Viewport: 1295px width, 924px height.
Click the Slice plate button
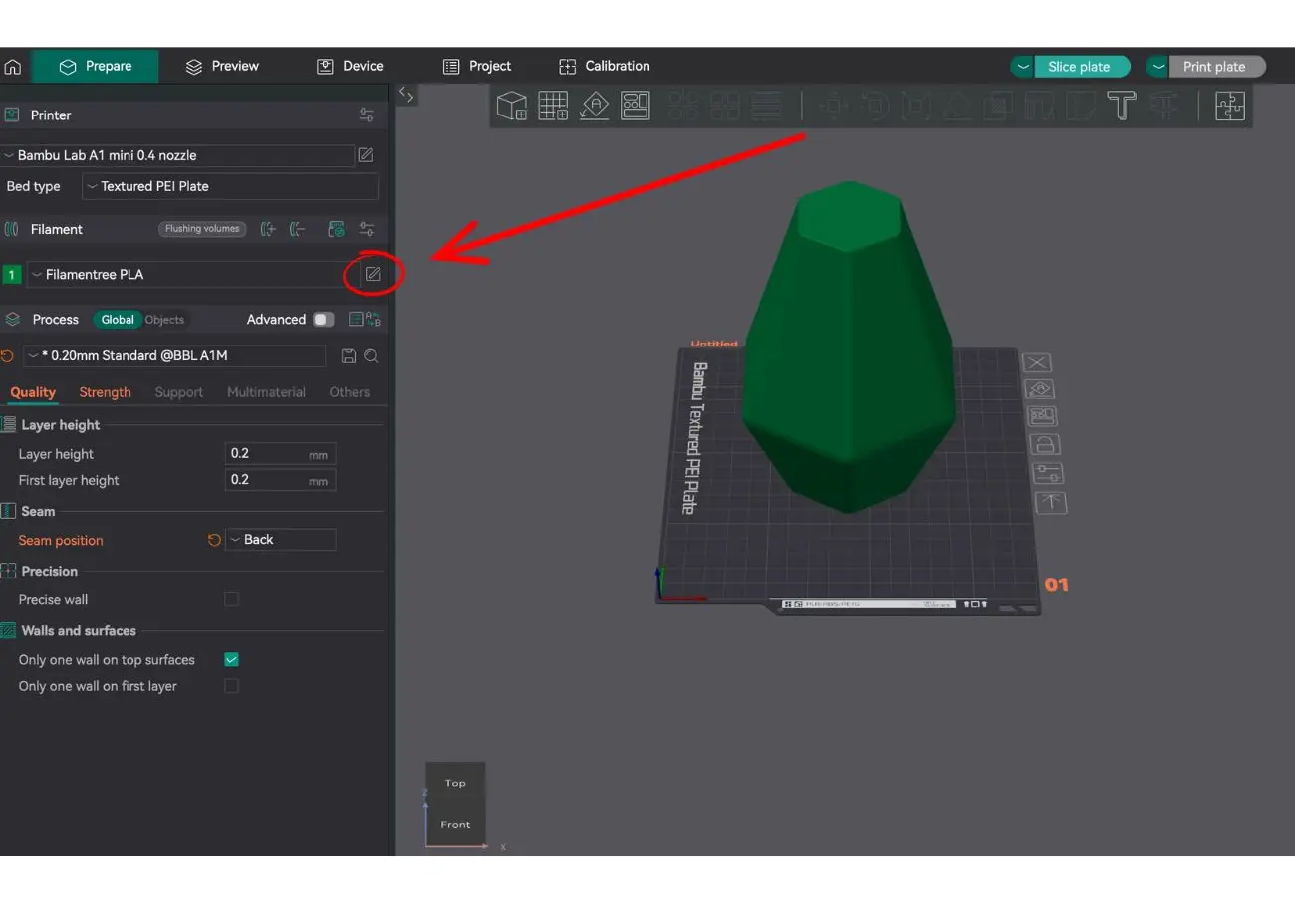pos(1079,67)
